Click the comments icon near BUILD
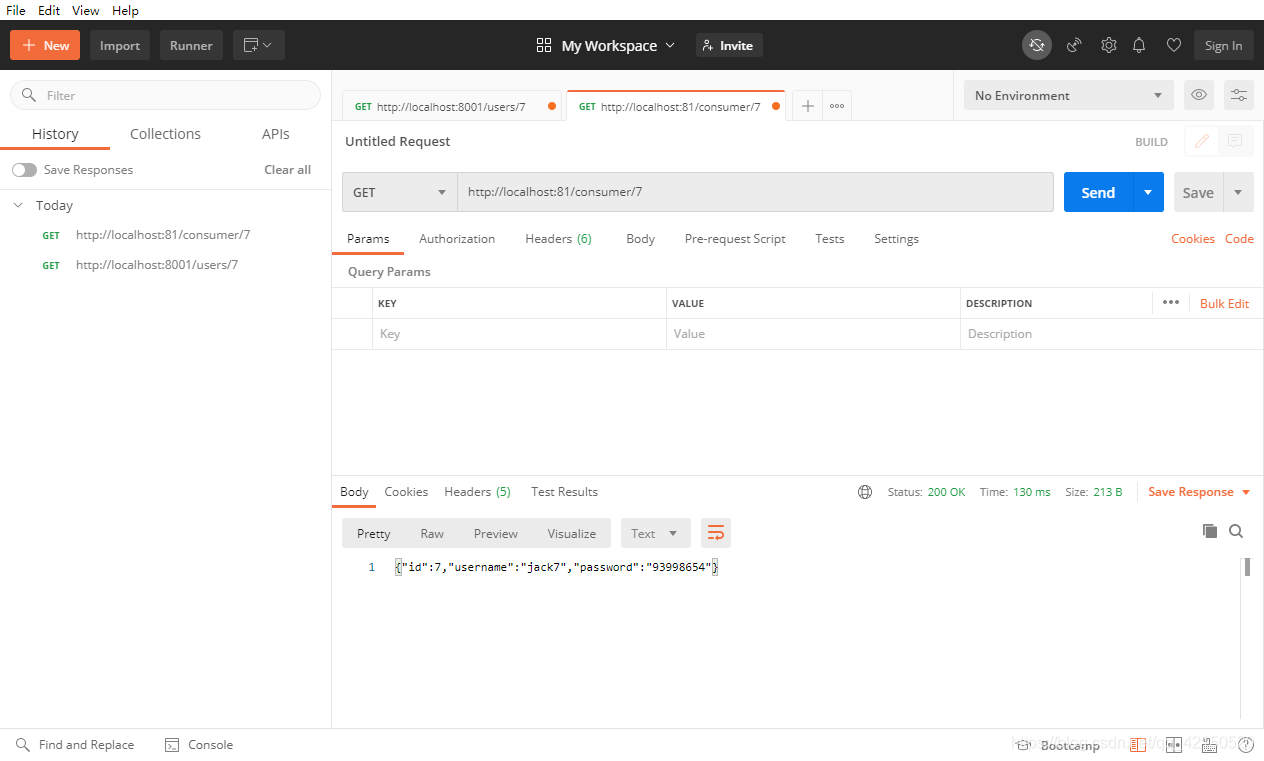The width and height of the screenshot is (1264, 761). [x=1235, y=142]
